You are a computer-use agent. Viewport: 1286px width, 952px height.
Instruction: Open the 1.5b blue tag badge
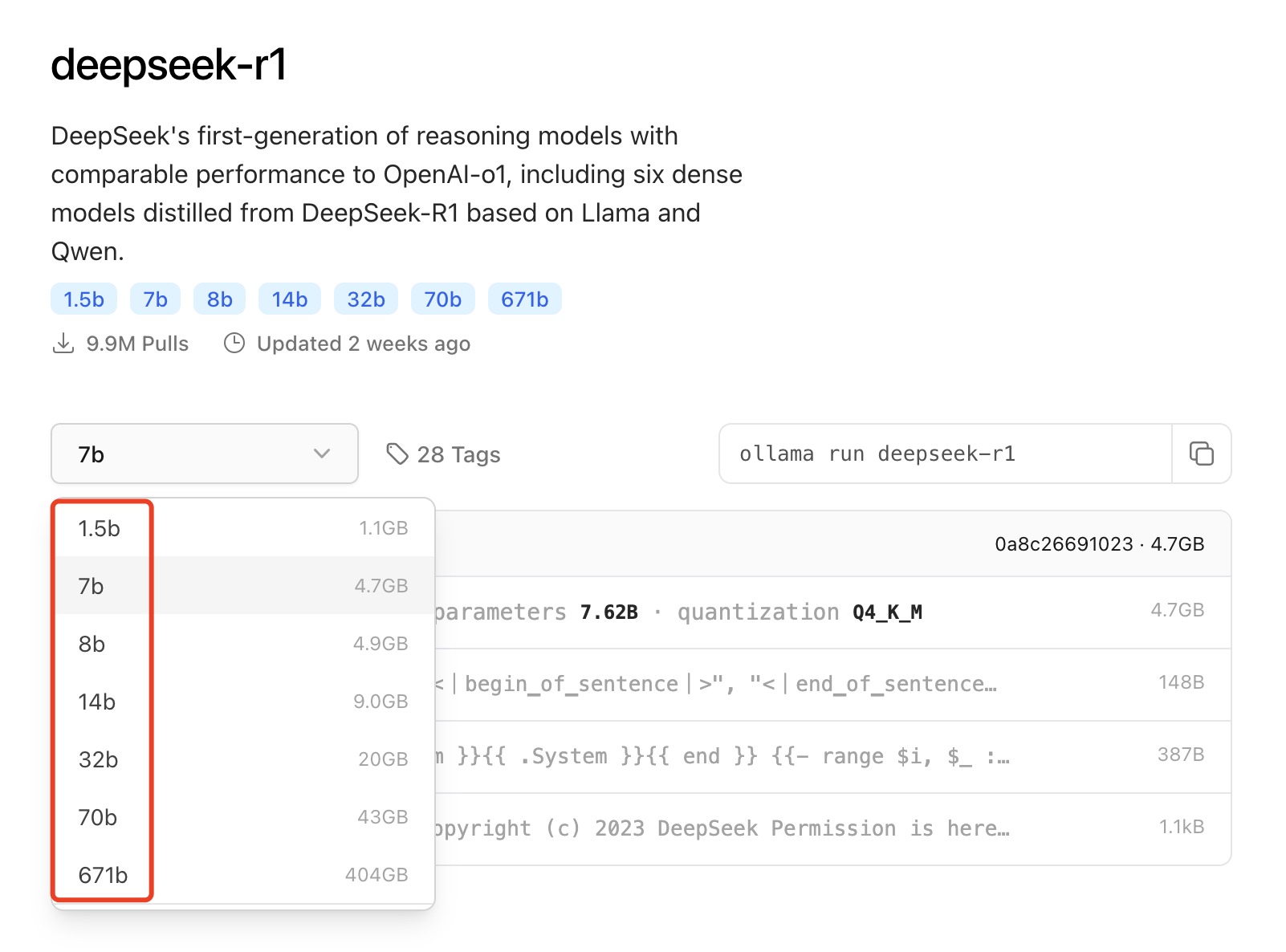pyautogui.click(x=83, y=299)
